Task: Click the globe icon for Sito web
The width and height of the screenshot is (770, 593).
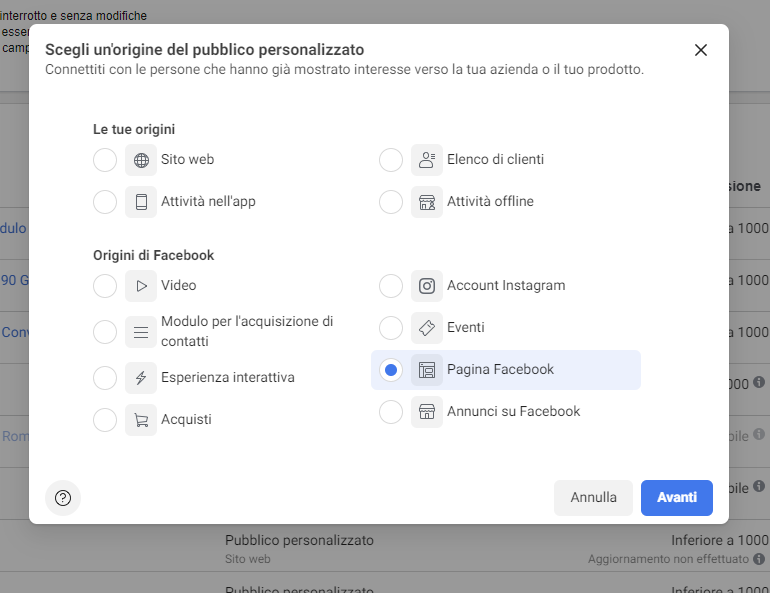Action: (141, 160)
